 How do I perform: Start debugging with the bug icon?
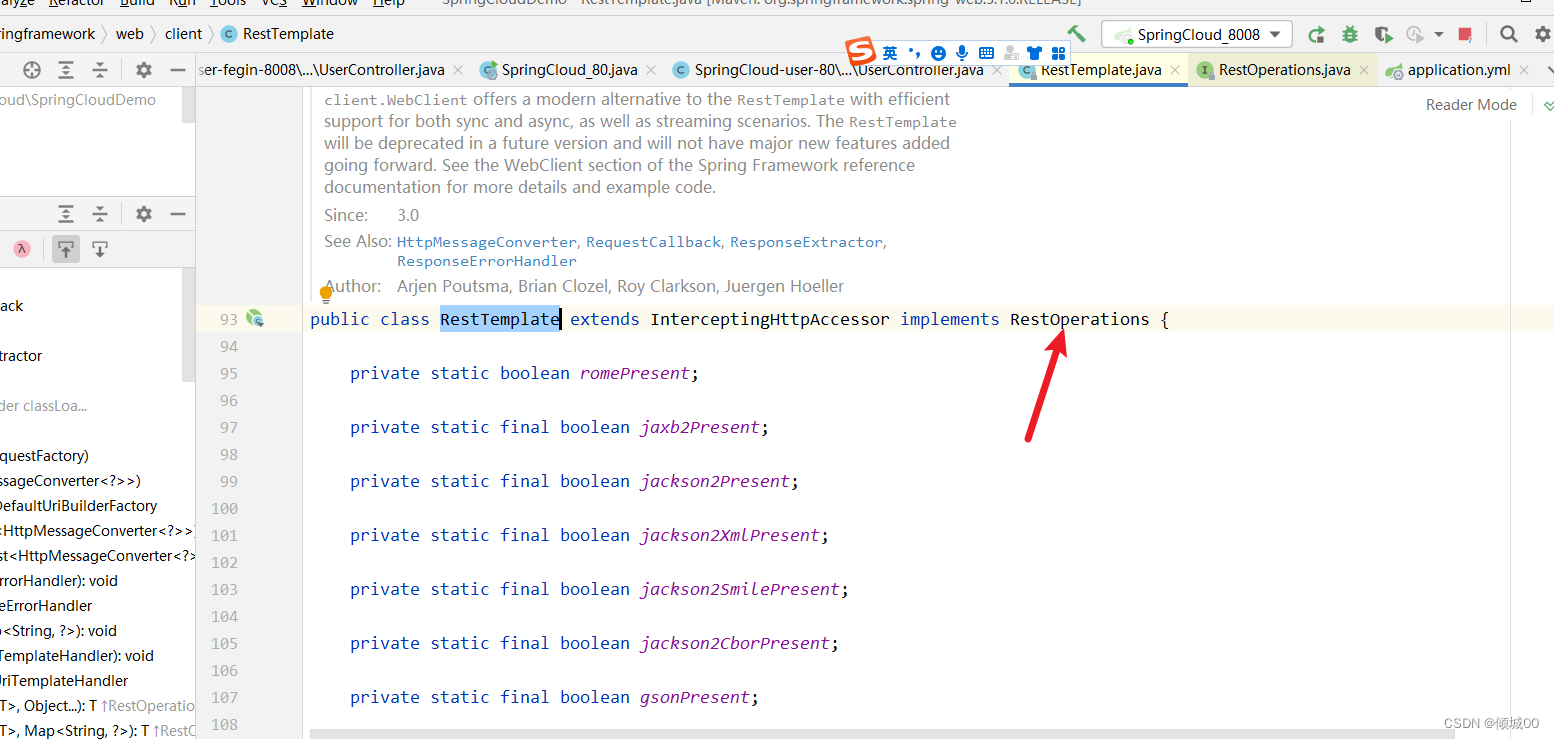click(x=1350, y=34)
